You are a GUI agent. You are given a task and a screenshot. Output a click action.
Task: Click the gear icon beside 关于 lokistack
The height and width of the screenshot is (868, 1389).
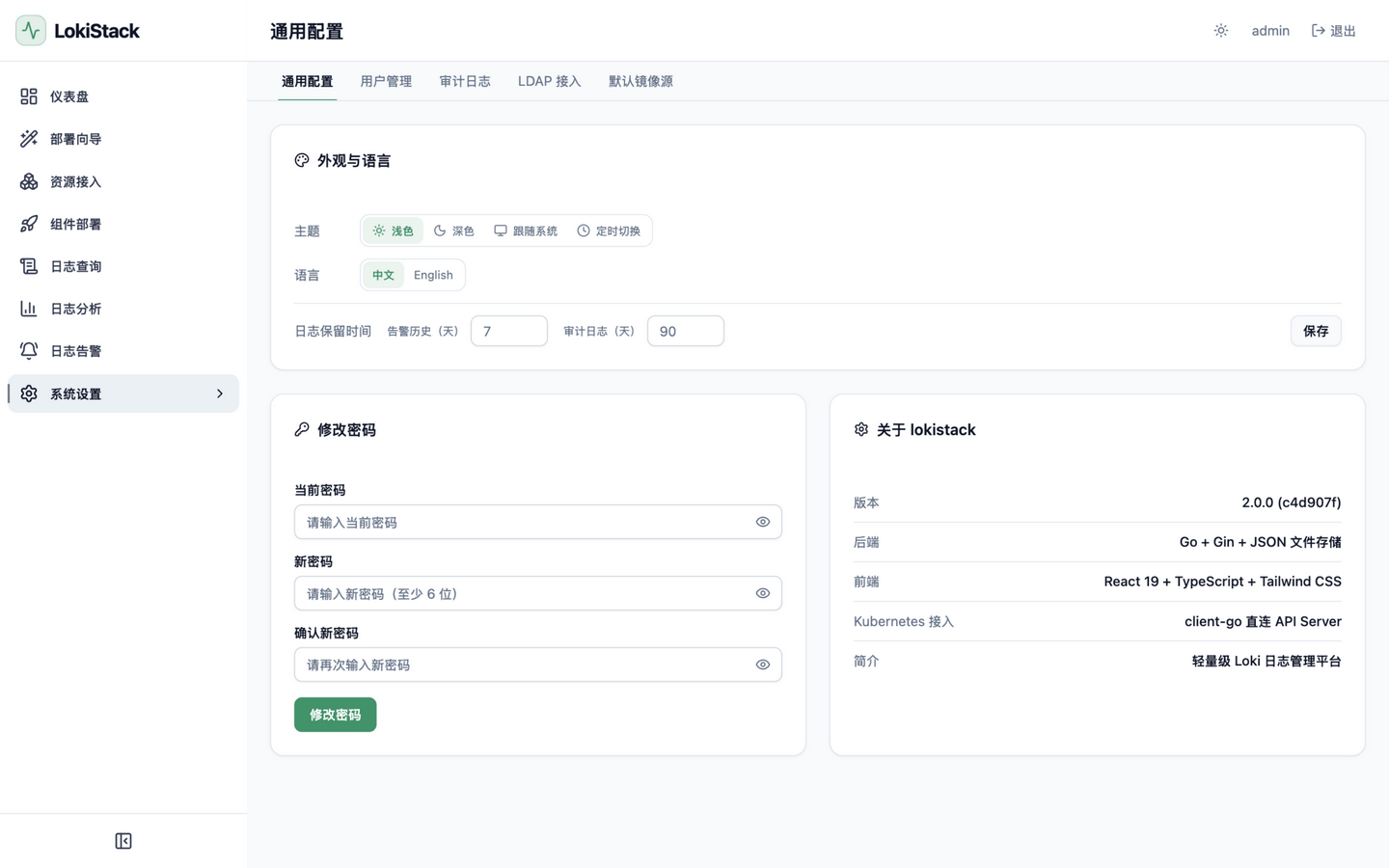coord(861,430)
